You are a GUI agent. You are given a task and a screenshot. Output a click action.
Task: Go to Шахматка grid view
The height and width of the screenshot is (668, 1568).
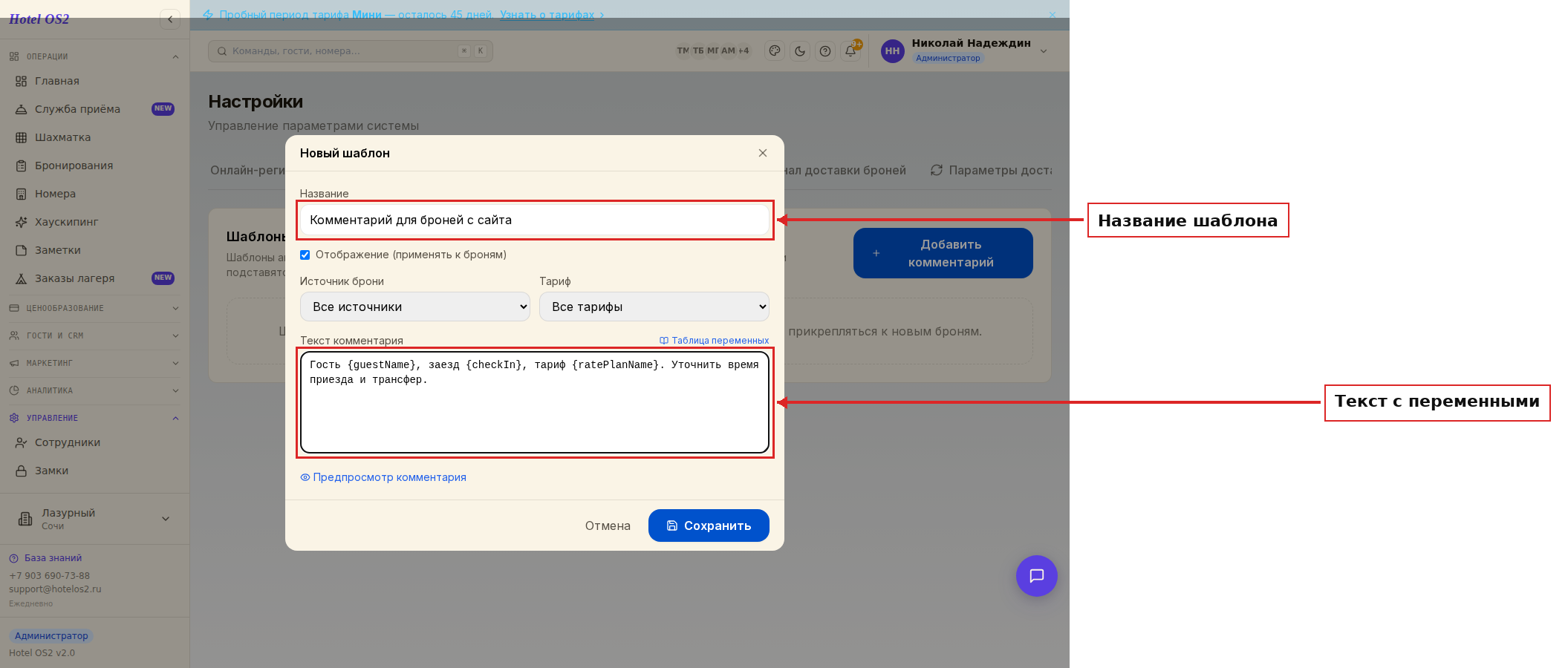[x=94, y=137]
